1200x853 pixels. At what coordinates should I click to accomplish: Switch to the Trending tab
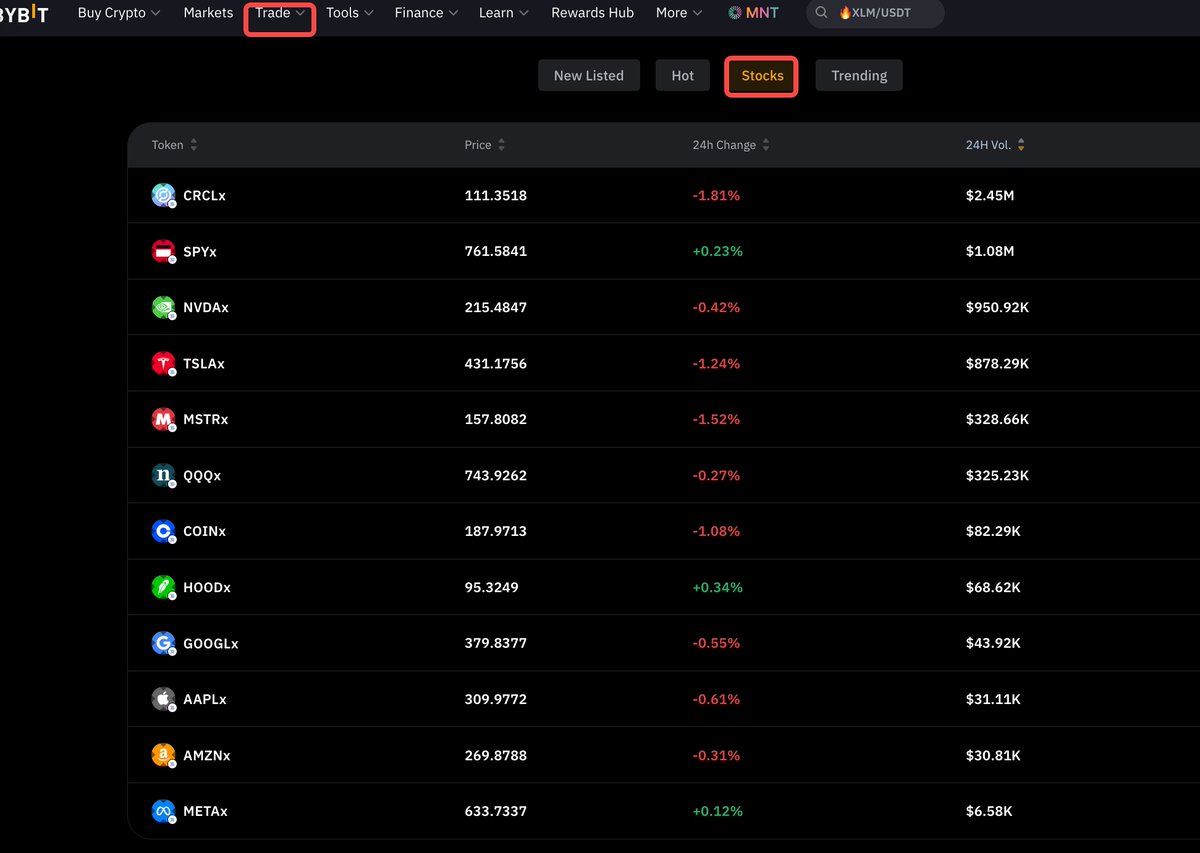(x=859, y=75)
